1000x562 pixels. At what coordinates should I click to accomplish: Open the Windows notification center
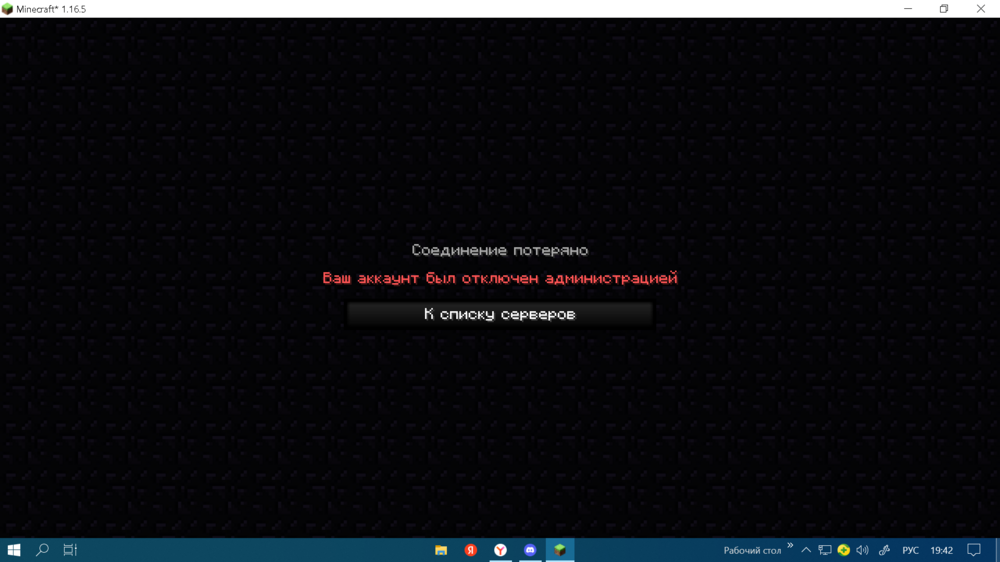click(x=974, y=550)
